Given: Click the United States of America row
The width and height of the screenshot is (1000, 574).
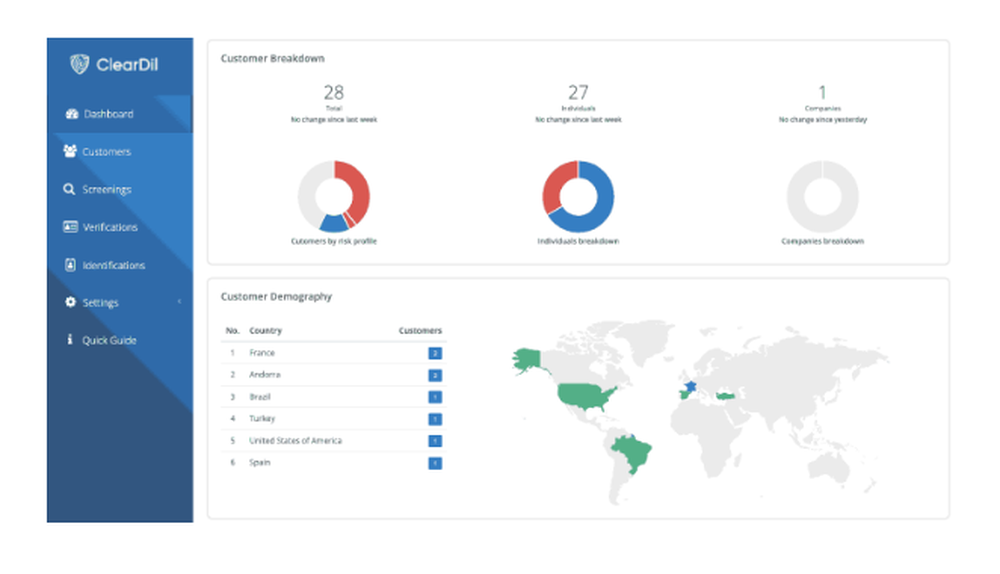Looking at the screenshot, I should click(x=334, y=441).
